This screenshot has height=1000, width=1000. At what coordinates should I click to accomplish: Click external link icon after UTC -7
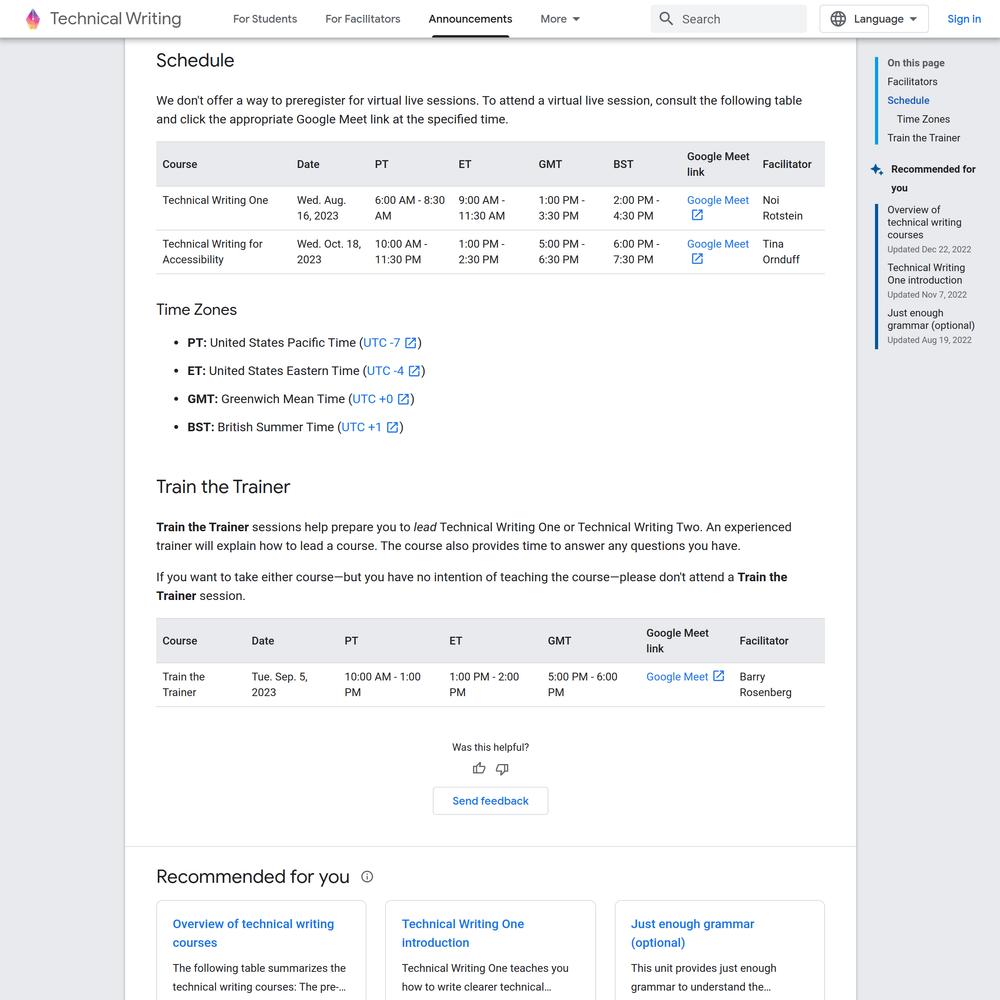[x=411, y=343]
